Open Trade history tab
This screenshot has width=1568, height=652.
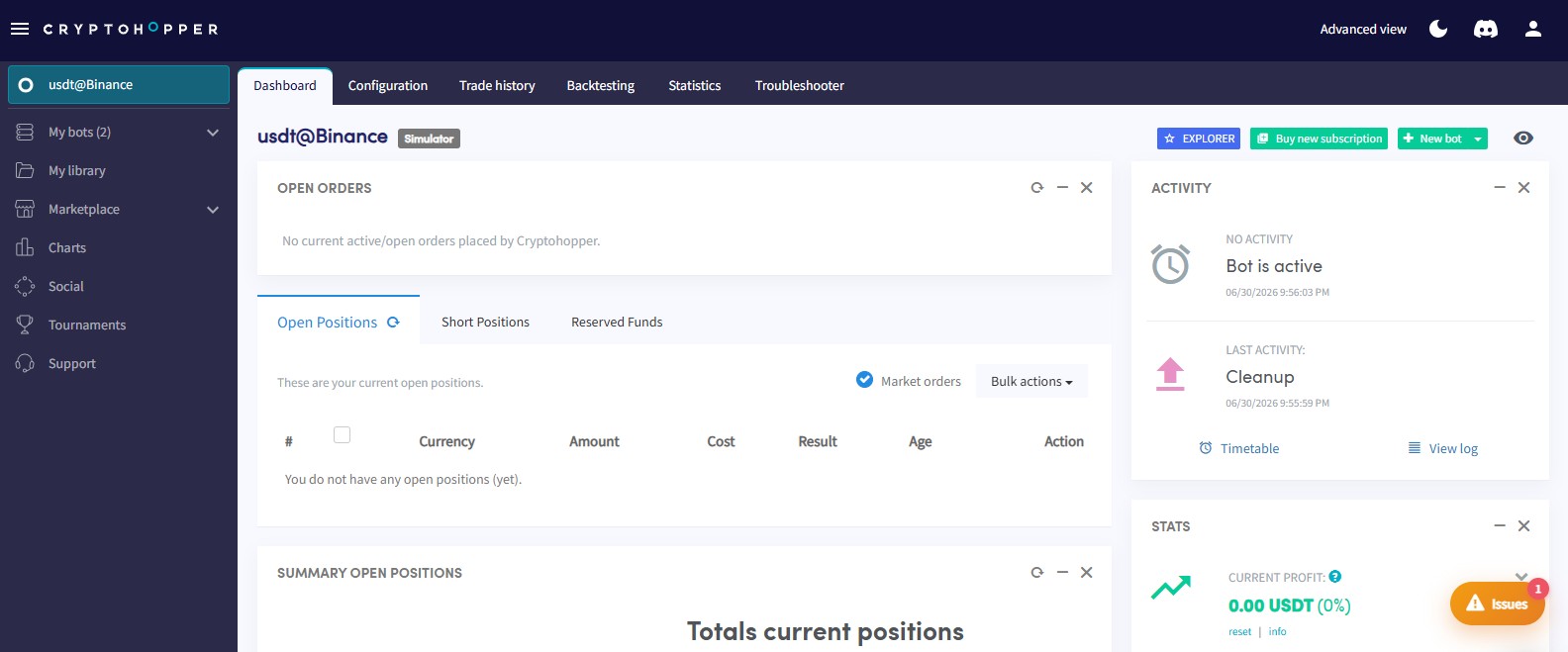coord(497,86)
